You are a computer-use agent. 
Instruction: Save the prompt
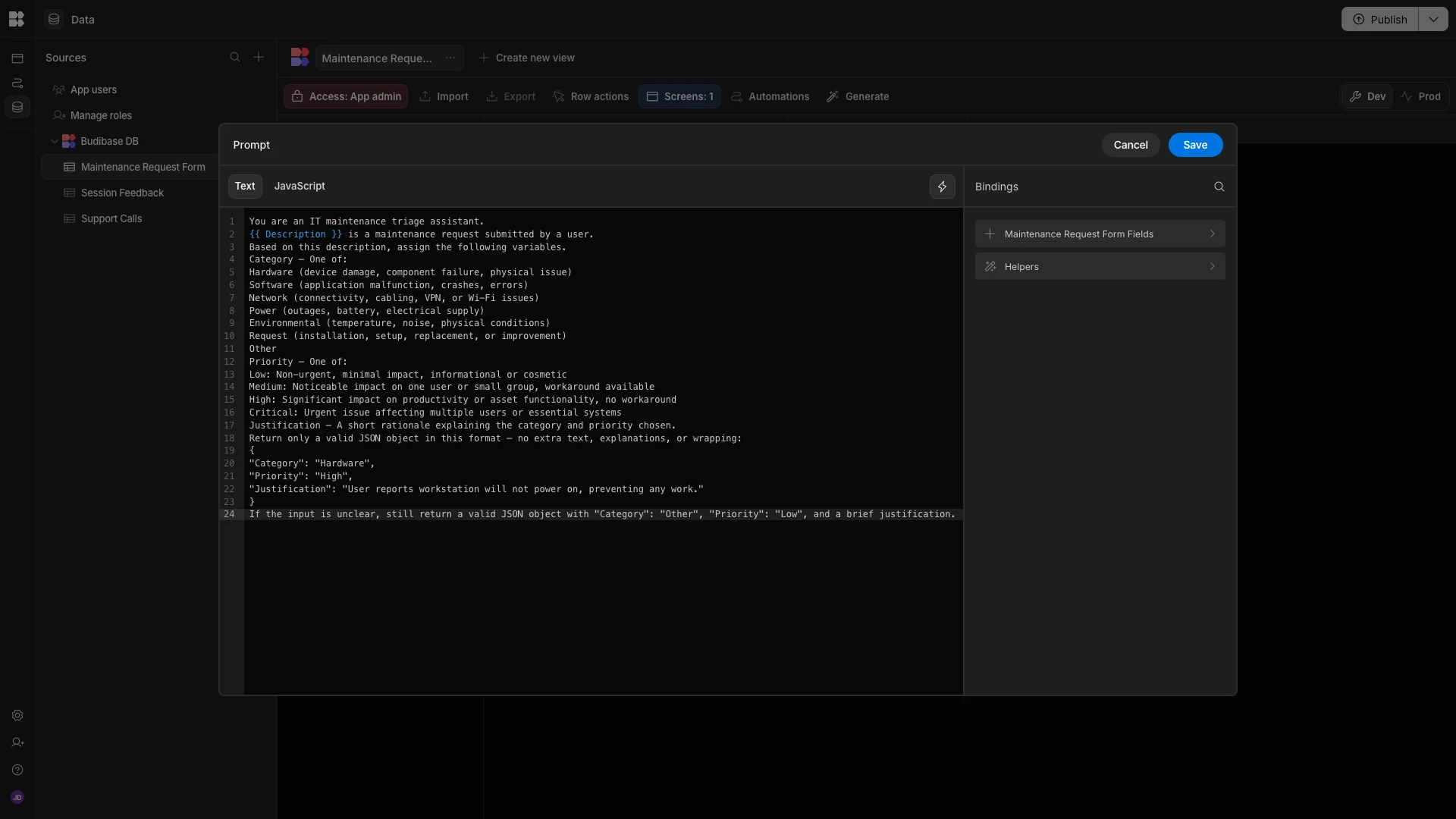coord(1194,145)
